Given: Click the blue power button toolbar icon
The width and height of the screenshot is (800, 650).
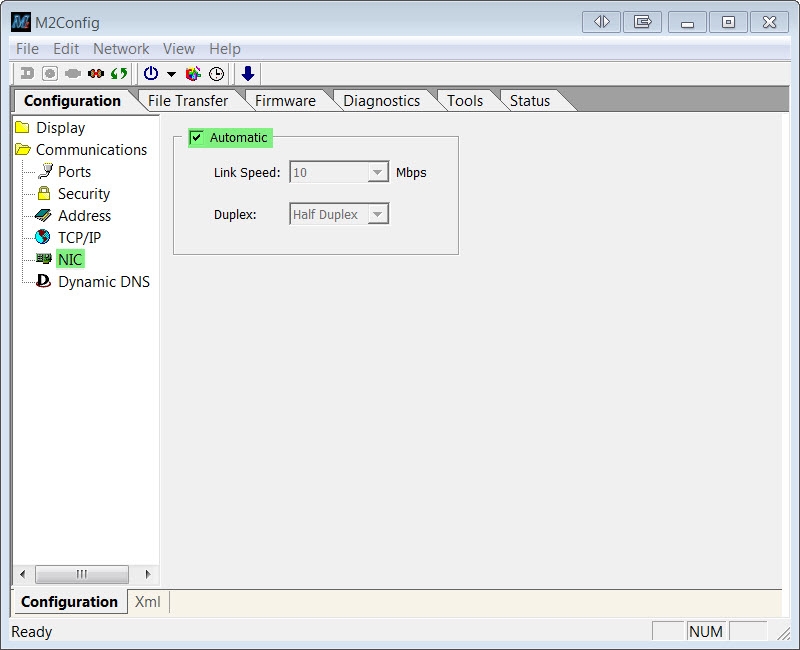Looking at the screenshot, I should (151, 73).
